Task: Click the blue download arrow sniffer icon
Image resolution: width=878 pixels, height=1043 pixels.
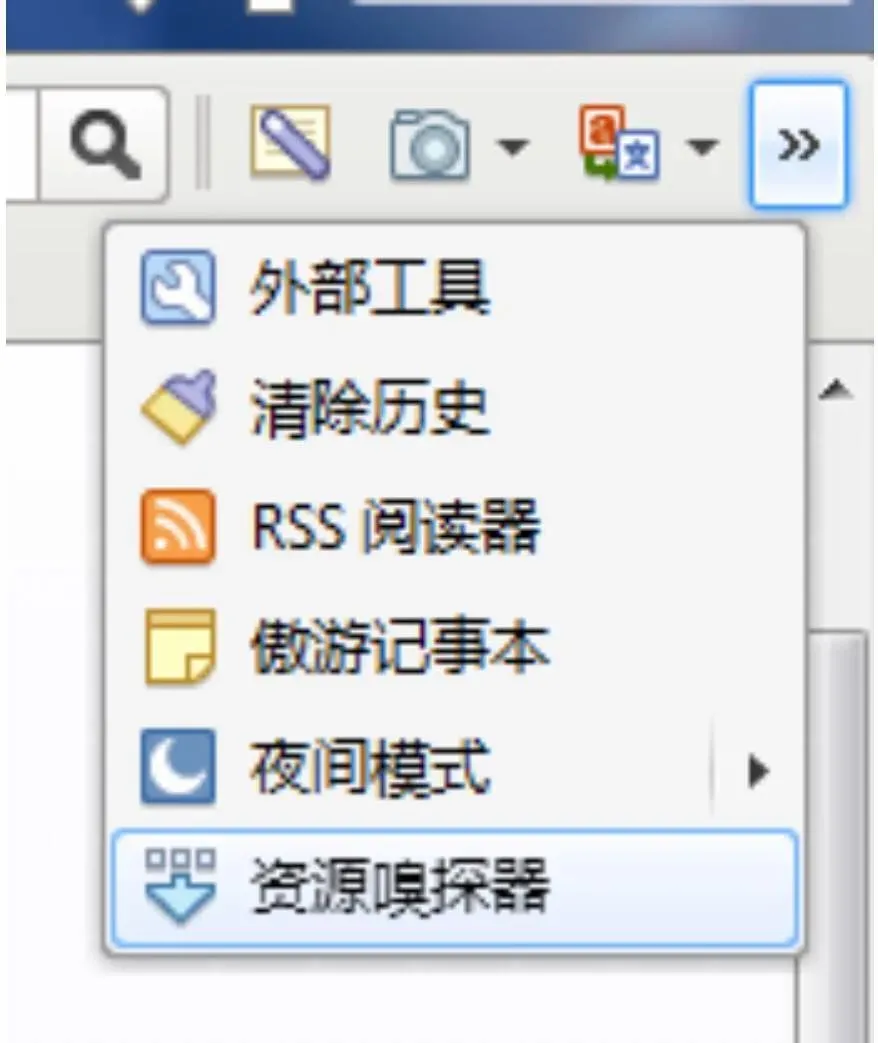Action: pyautogui.click(x=180, y=886)
